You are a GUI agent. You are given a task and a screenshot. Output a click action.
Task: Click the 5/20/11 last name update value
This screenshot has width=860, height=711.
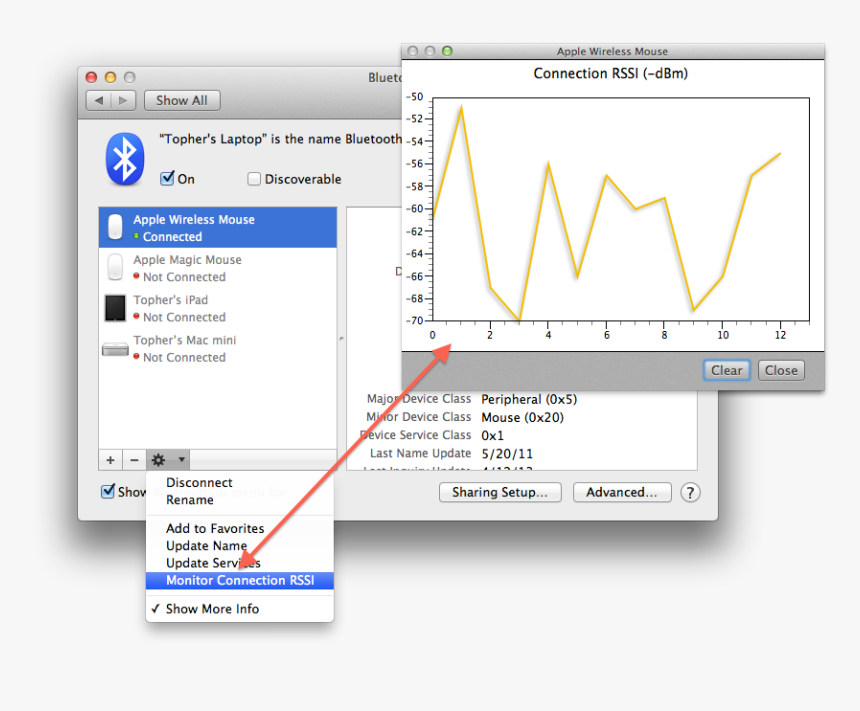point(507,454)
